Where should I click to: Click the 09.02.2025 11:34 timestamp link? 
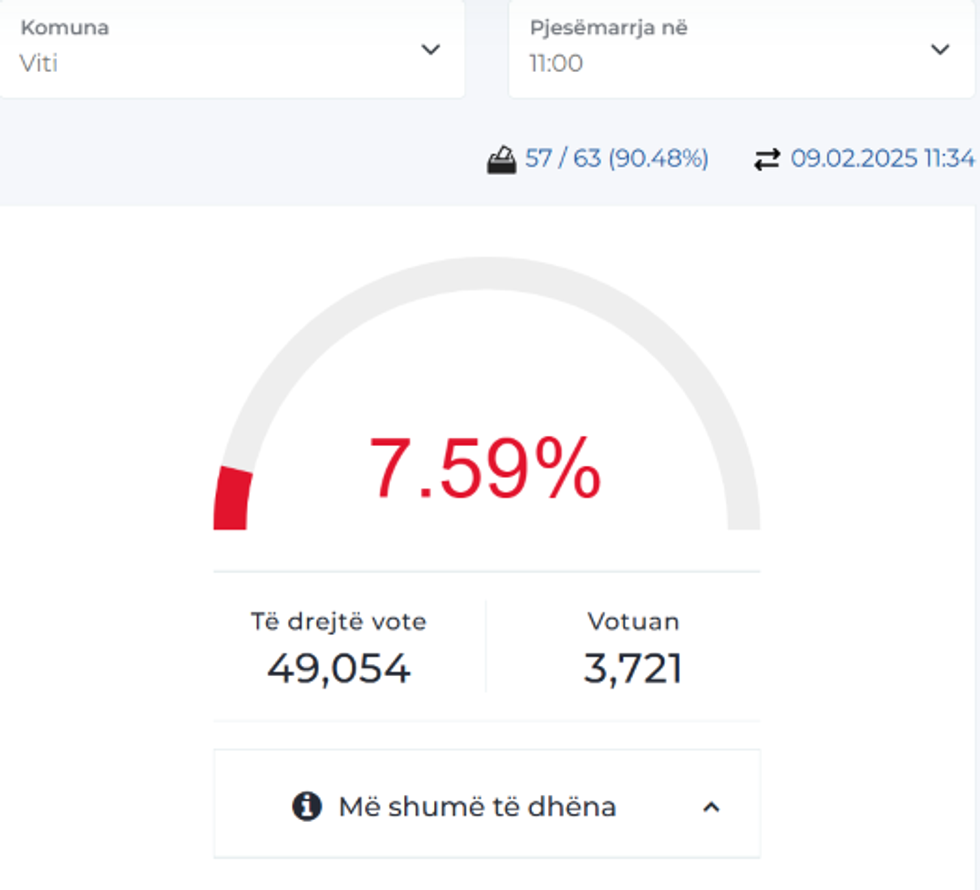[882, 158]
